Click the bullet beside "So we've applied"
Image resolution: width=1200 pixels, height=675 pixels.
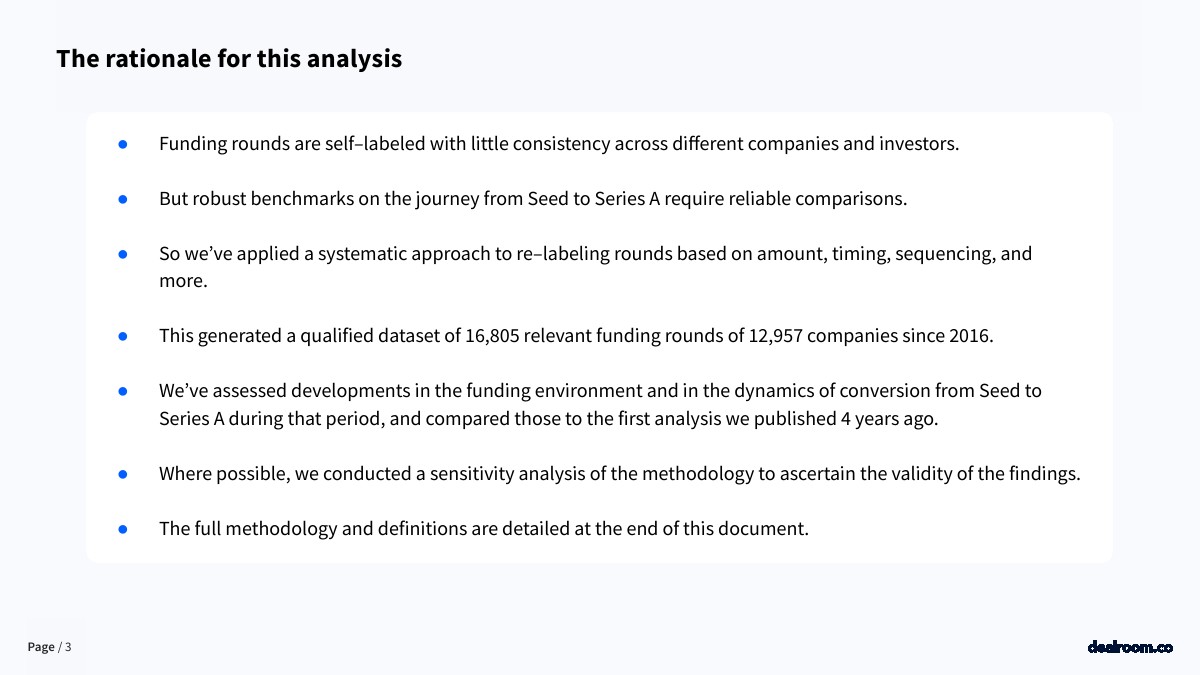click(x=123, y=254)
